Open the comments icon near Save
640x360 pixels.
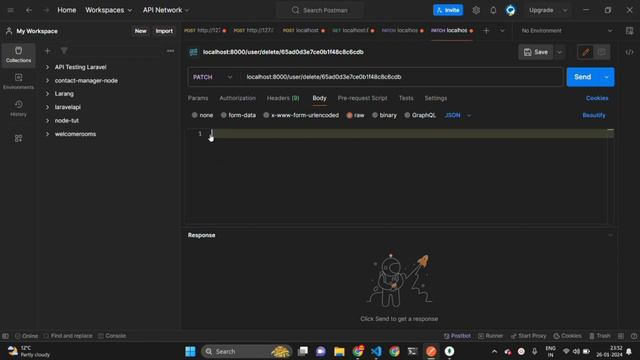(x=602, y=52)
